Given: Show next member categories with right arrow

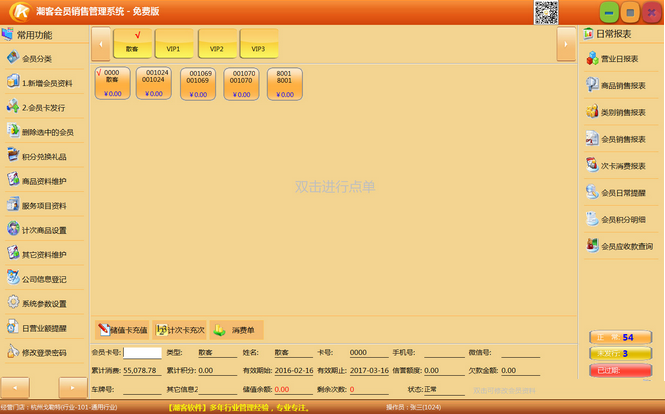Looking at the screenshot, I should [x=566, y=44].
